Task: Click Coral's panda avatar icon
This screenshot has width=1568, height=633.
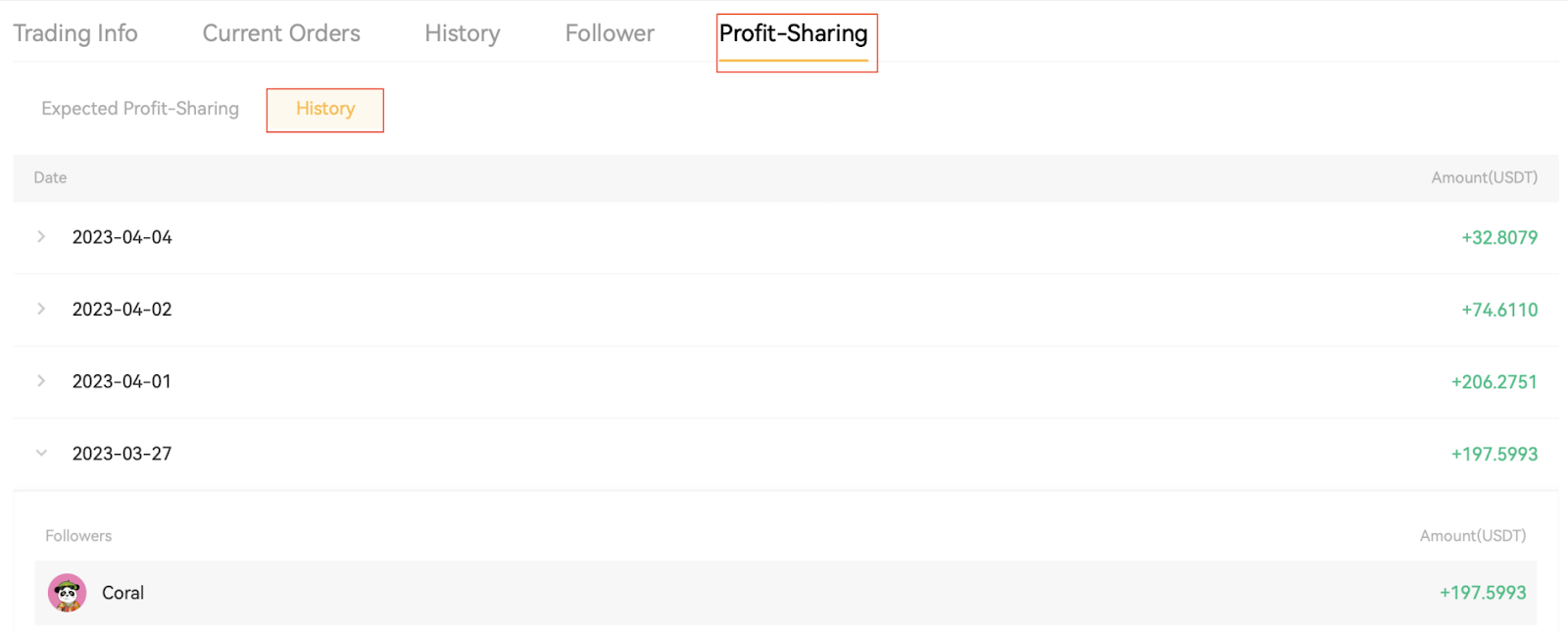Action: (x=67, y=593)
